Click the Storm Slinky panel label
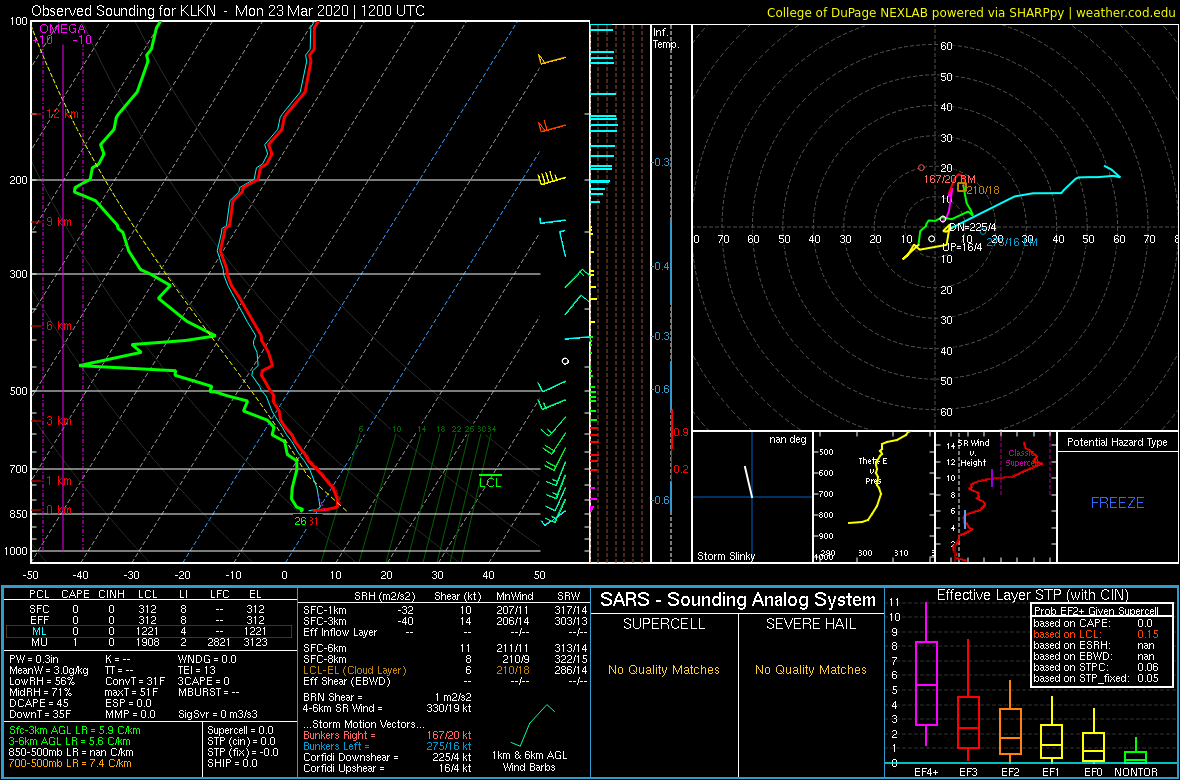 [x=725, y=556]
